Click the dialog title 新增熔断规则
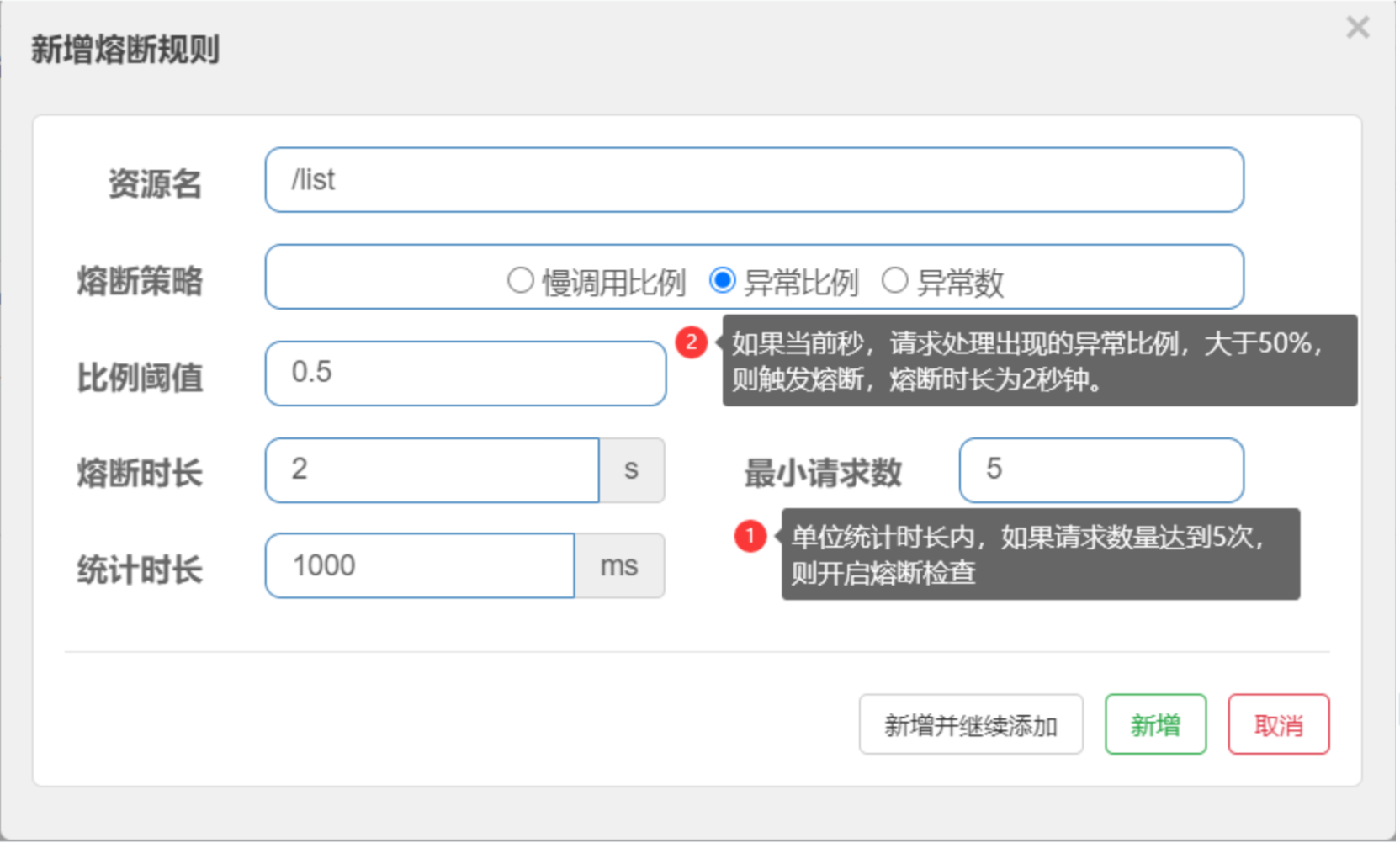Screen dimensions: 1400x843 pos(125,50)
